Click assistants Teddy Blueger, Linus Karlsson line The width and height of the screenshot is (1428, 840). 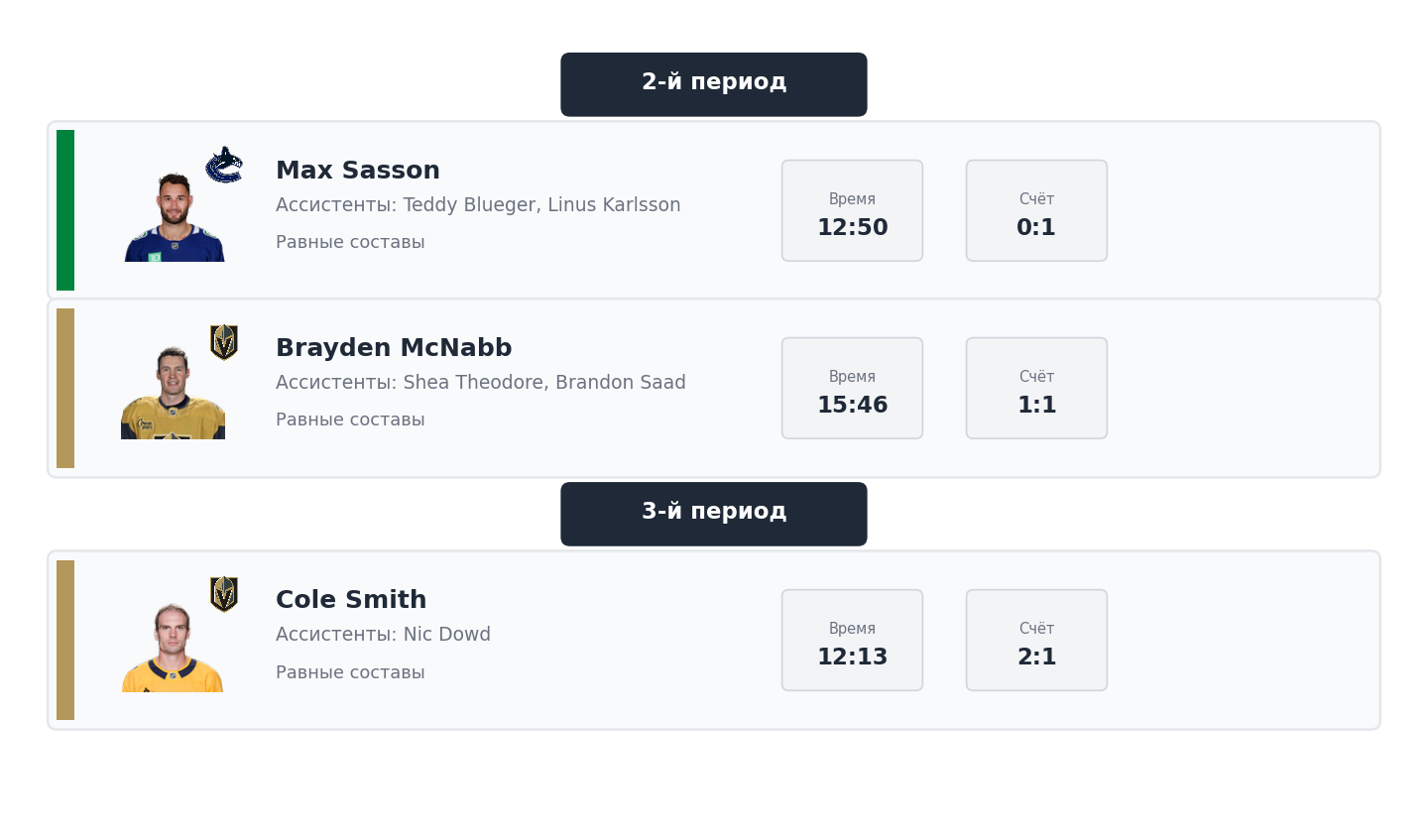coord(478,205)
